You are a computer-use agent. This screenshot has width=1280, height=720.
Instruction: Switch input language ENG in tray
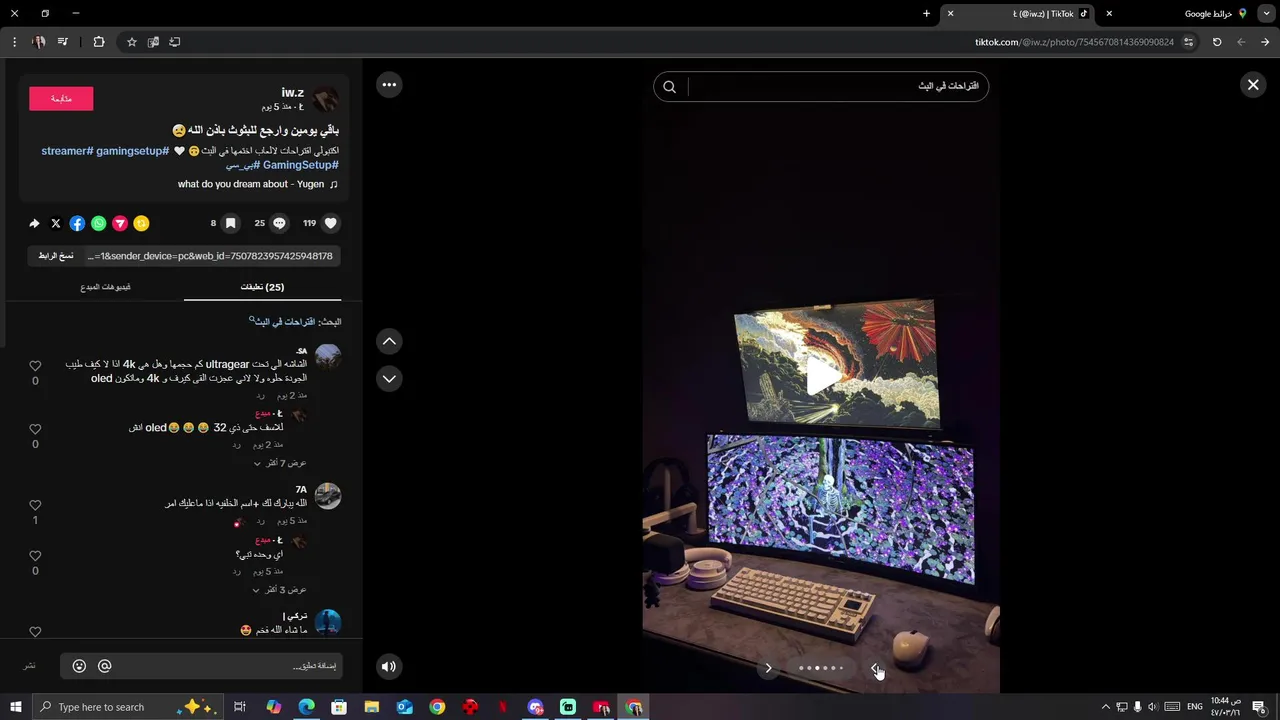pos(1194,707)
